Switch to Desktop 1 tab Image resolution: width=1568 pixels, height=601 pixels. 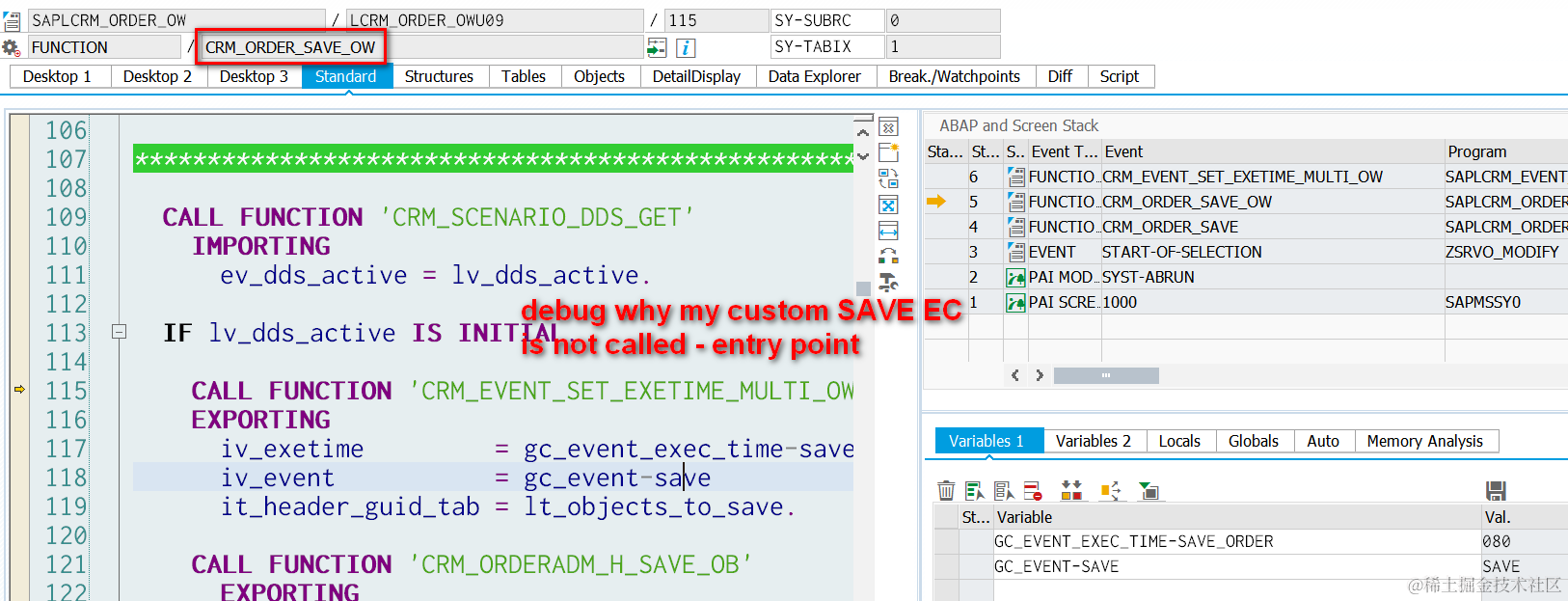59,76
